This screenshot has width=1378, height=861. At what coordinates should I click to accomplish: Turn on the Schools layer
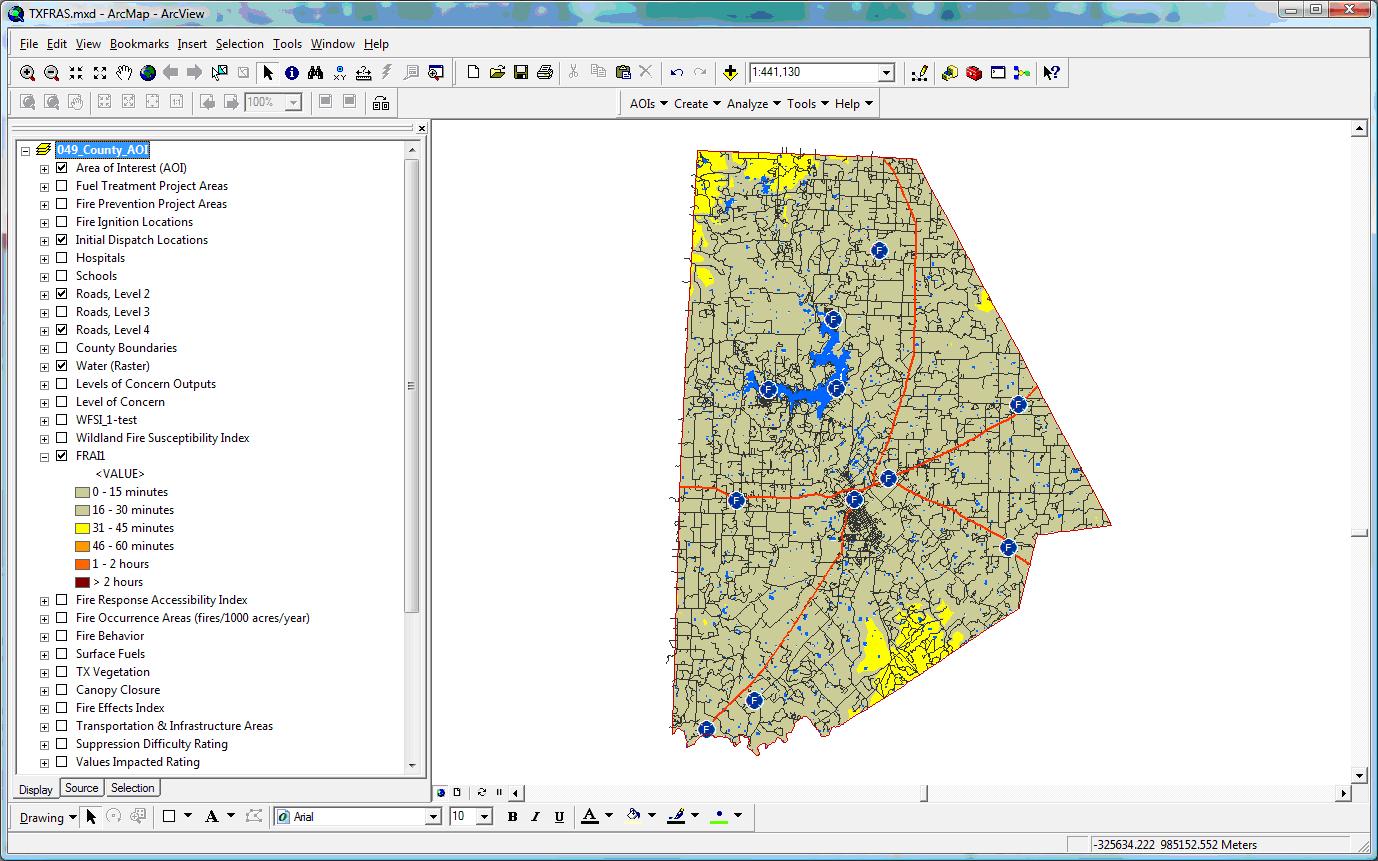point(62,276)
